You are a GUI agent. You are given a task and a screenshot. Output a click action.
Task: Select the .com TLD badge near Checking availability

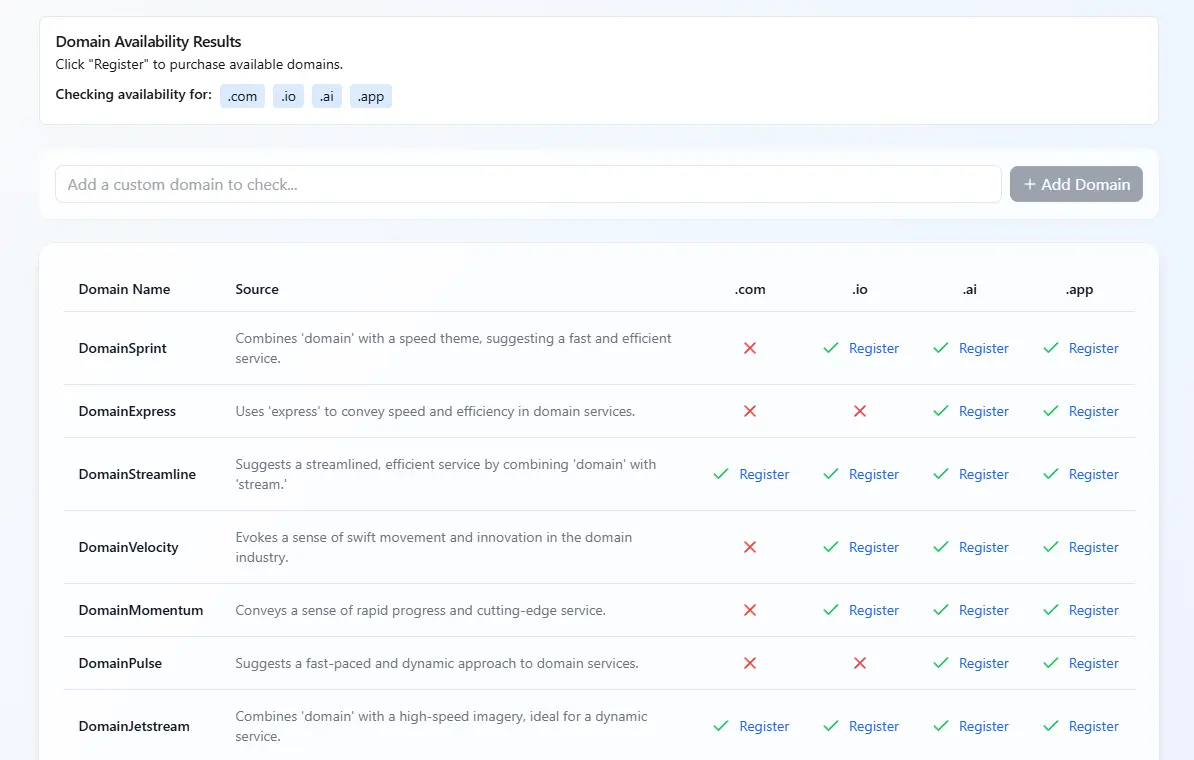[242, 96]
